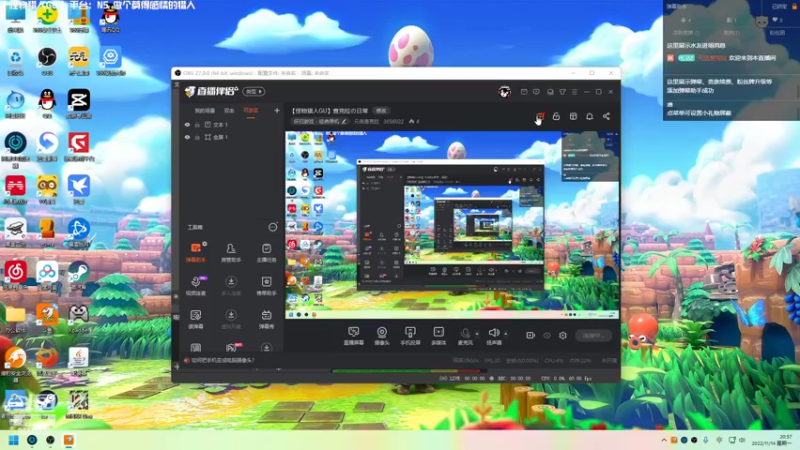Image resolution: width=800 pixels, height=450 pixels.
Task: Open the 弹幕秀 danmaku show tool
Action: tap(266, 319)
